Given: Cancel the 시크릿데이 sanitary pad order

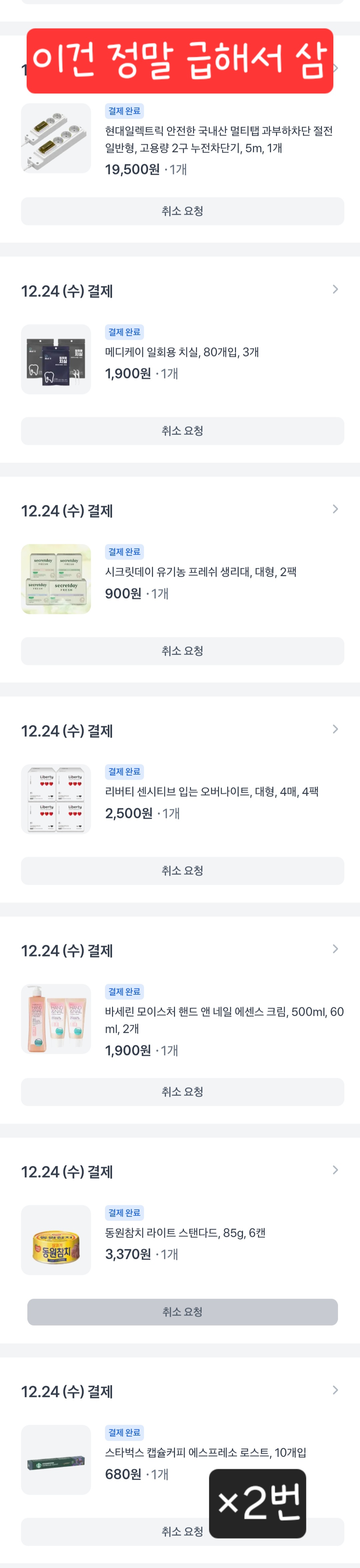Looking at the screenshot, I should 182,651.
